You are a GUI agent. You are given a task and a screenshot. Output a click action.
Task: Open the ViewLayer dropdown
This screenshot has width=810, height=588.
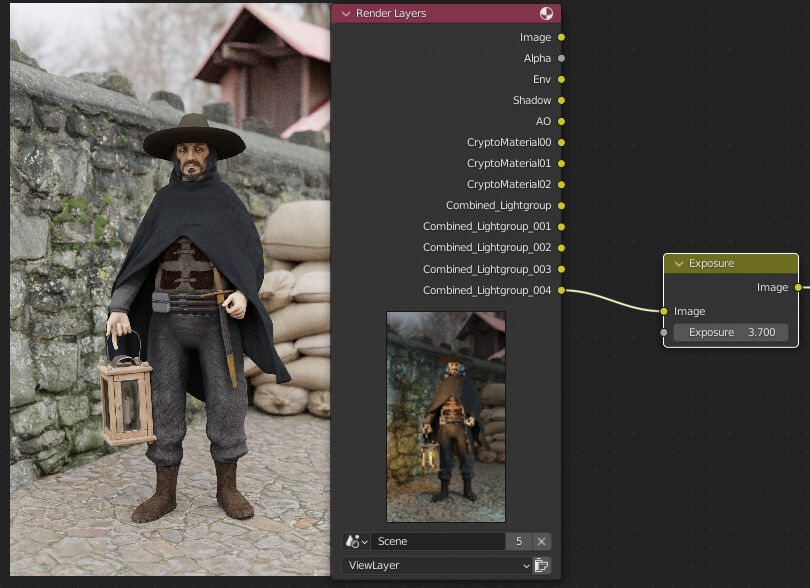435,565
